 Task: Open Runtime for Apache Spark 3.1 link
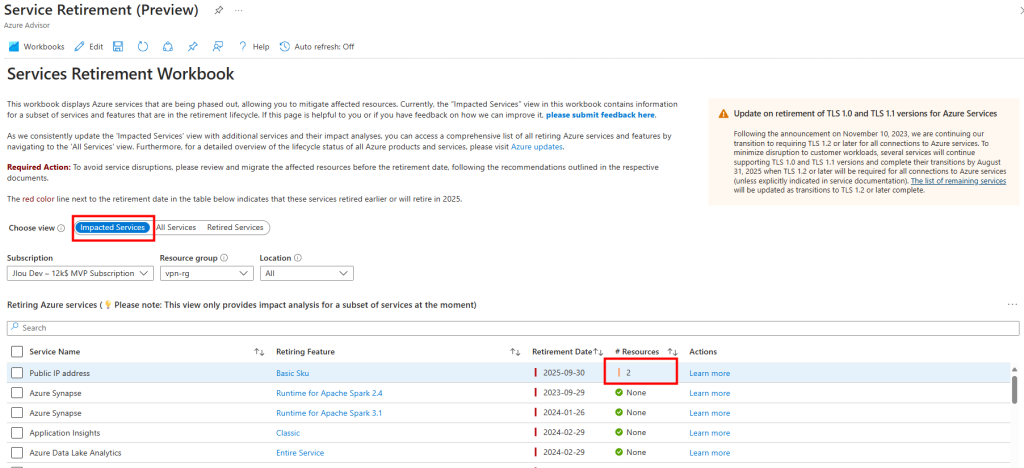[x=329, y=413]
